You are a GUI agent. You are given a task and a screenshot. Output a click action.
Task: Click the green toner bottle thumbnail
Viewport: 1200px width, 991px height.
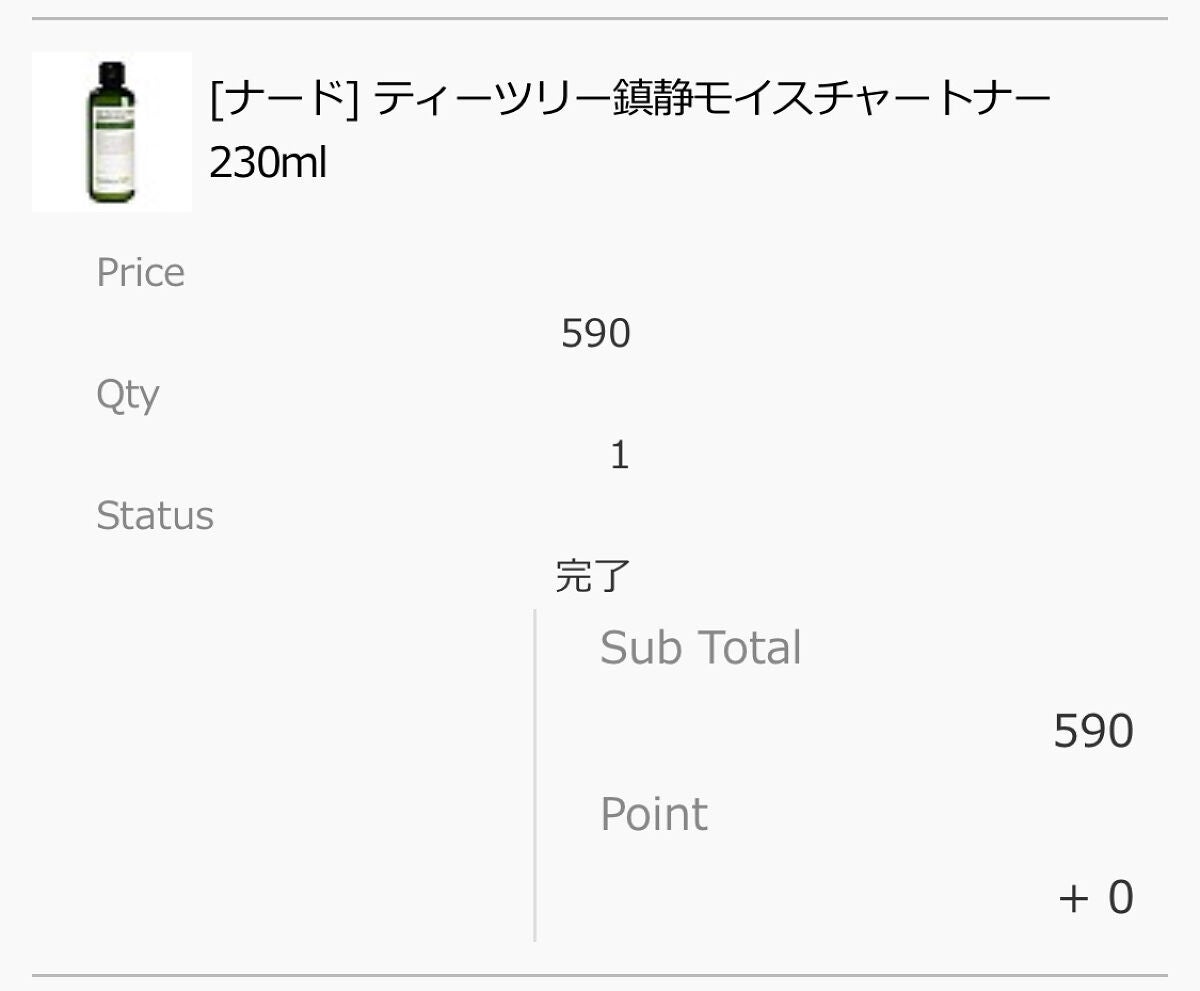(111, 132)
